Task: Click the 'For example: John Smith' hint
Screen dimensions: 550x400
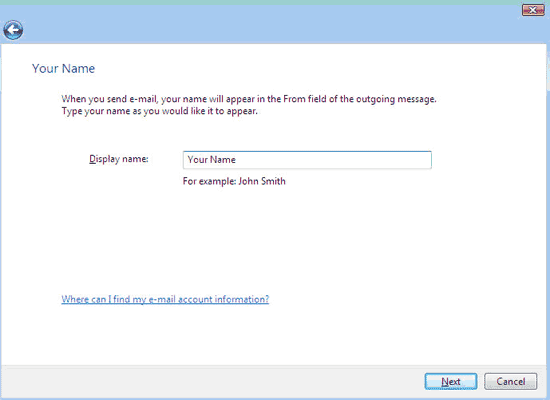Action: 234,181
